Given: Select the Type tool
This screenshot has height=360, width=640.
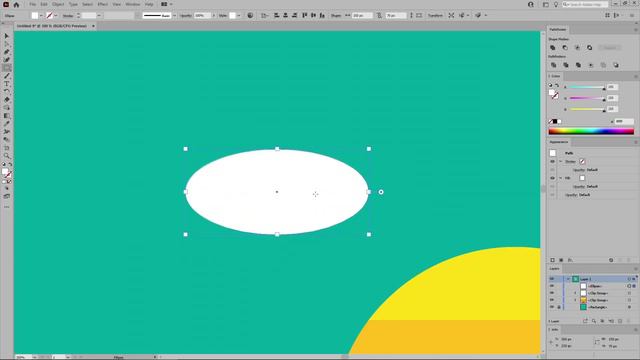Looking at the screenshot, I should pyautogui.click(x=7, y=84).
